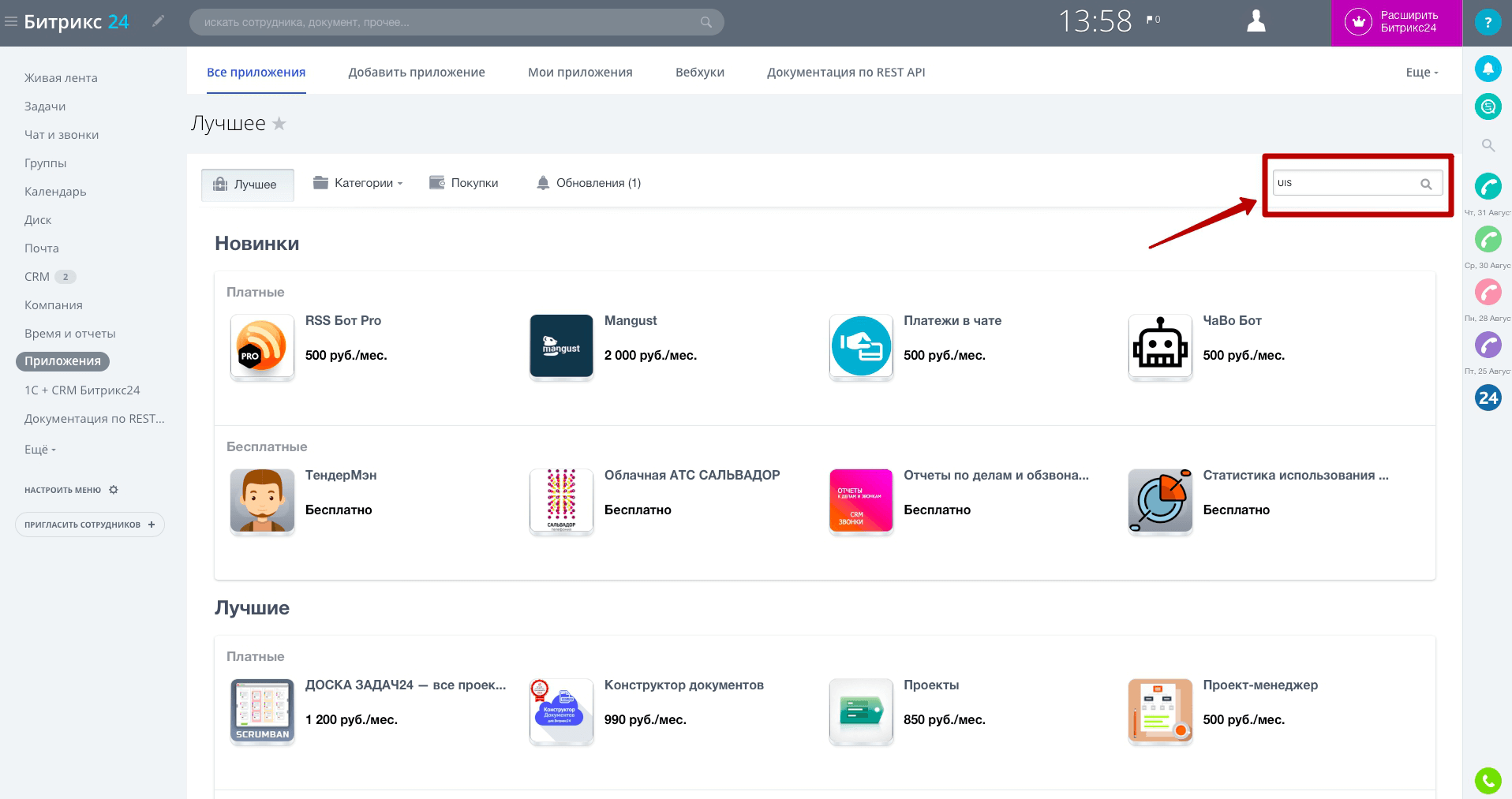1512x799 pixels.
Task: Open the ЧаВо Бот robot icon
Action: (x=1160, y=346)
